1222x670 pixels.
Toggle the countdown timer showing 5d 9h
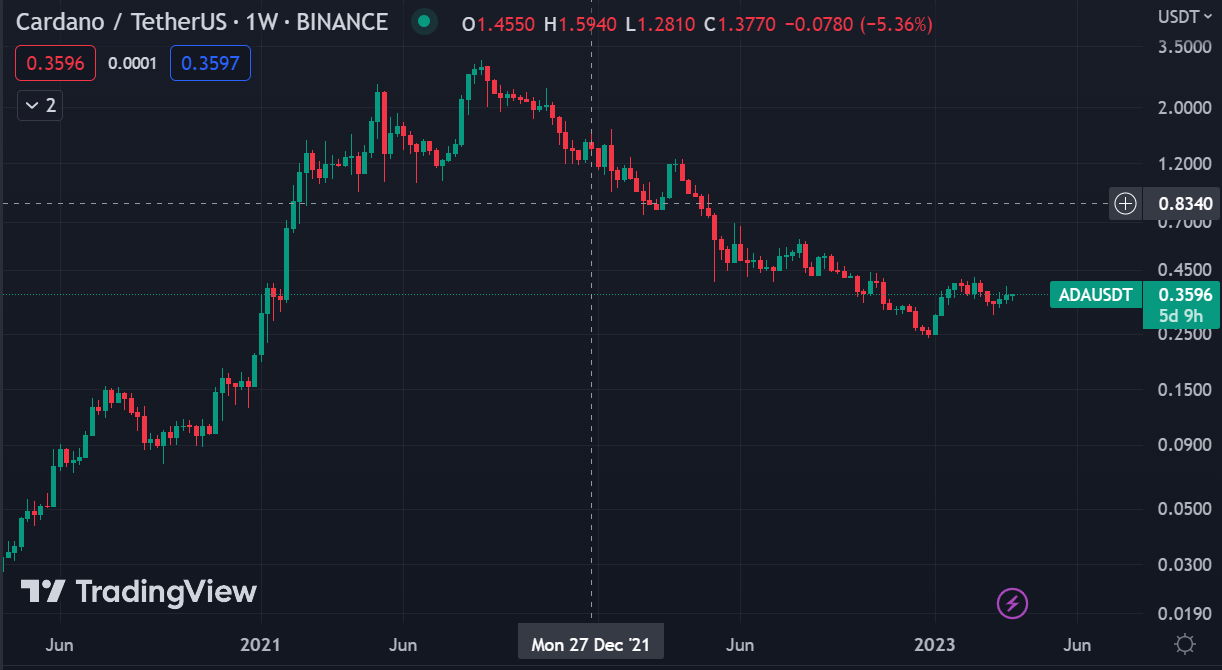(x=1181, y=314)
